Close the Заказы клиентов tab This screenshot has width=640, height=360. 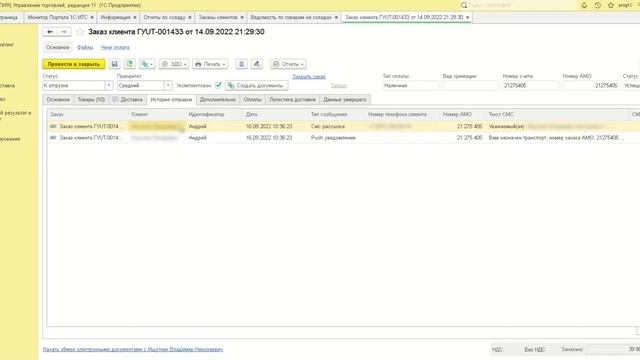[x=242, y=18]
